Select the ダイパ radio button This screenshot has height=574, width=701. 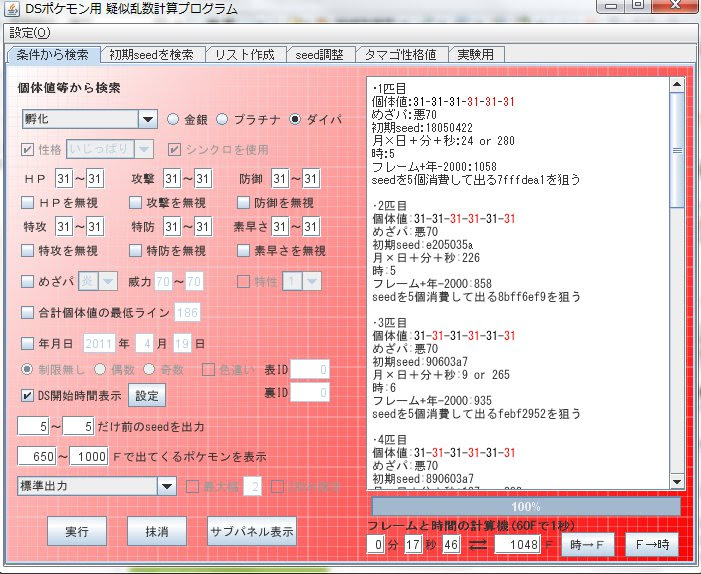[295, 119]
